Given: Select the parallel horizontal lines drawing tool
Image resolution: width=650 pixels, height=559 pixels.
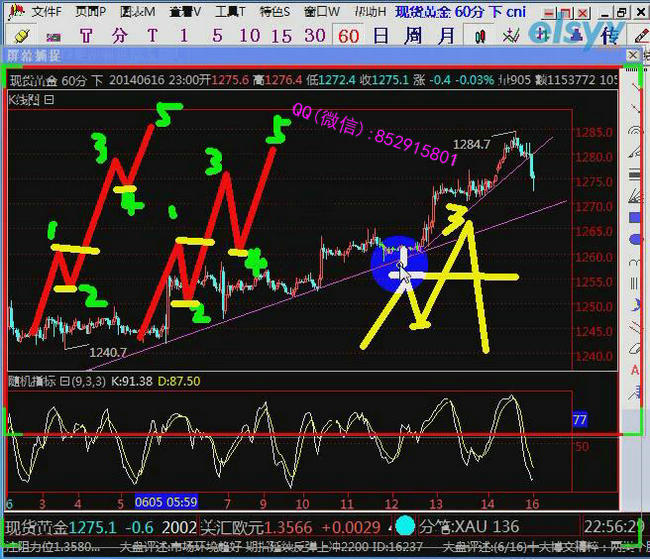Looking at the screenshot, I should (634, 173).
